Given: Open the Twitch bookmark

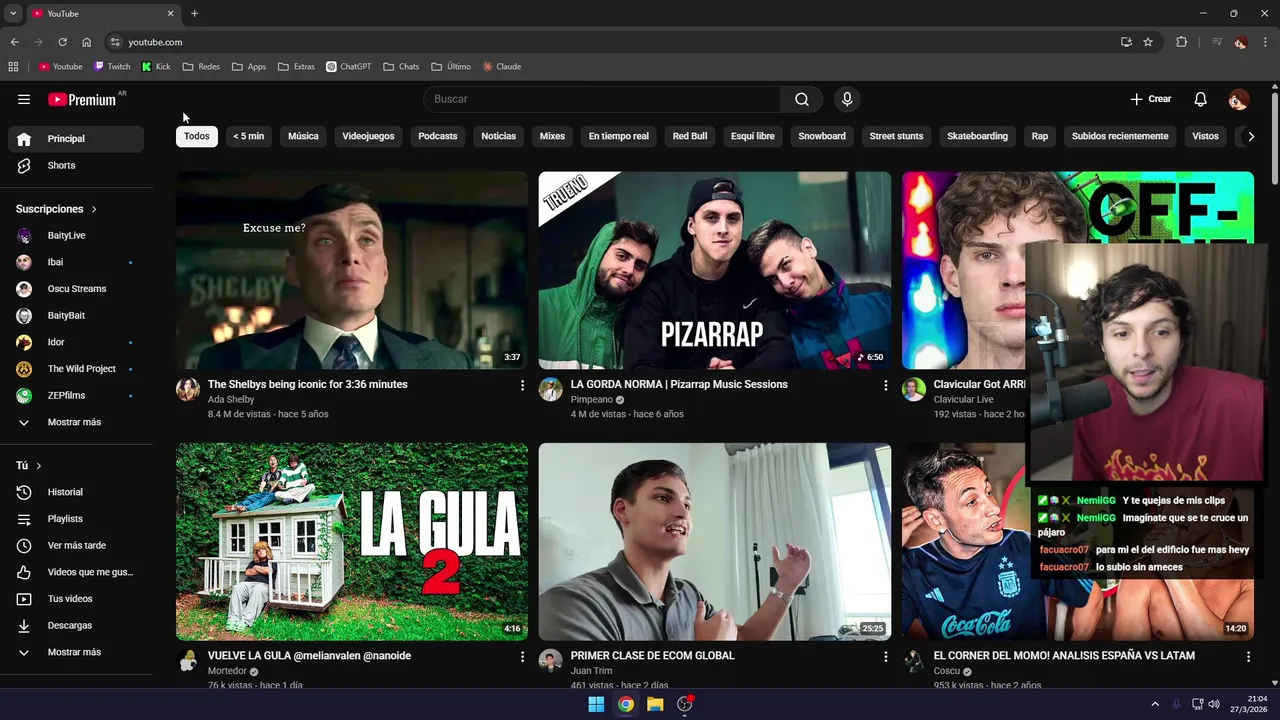Looking at the screenshot, I should pyautogui.click(x=112, y=67).
